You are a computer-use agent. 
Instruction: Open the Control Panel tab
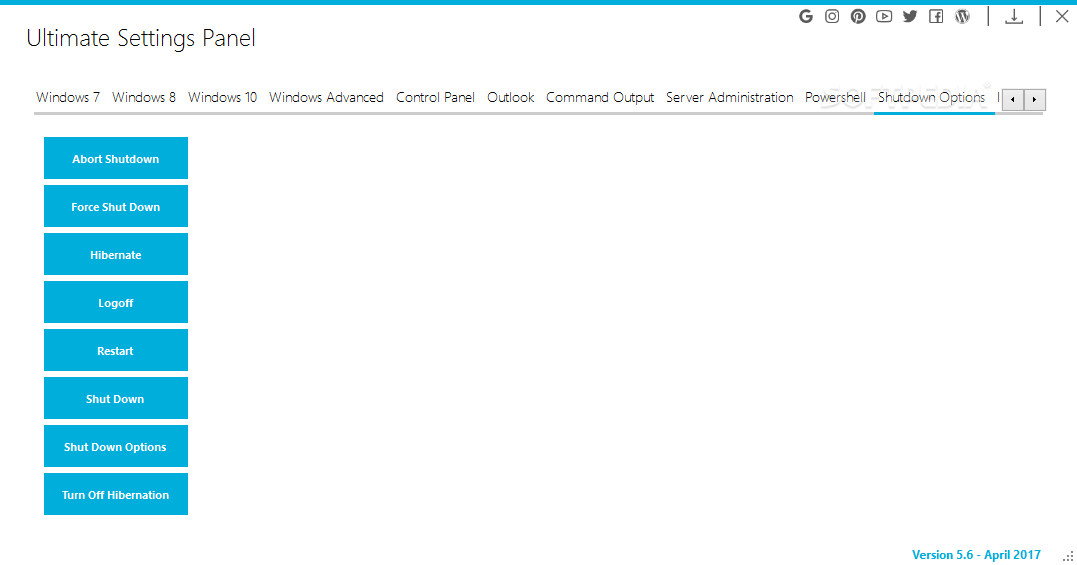click(435, 97)
